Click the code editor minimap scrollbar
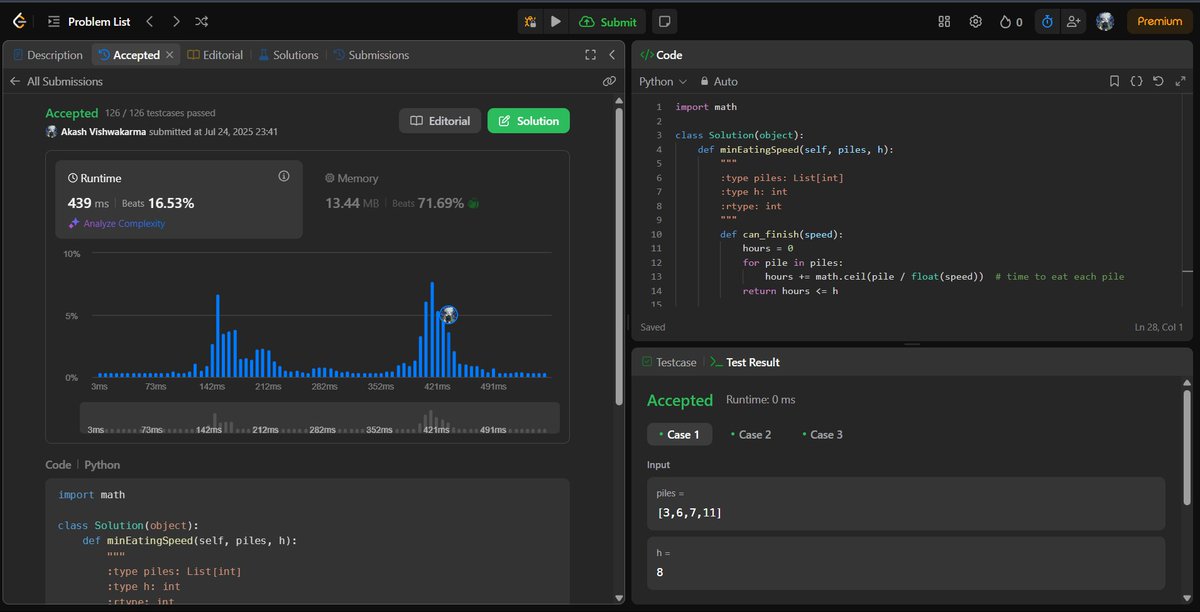Screen dimensions: 1200x612 coord(1186,272)
